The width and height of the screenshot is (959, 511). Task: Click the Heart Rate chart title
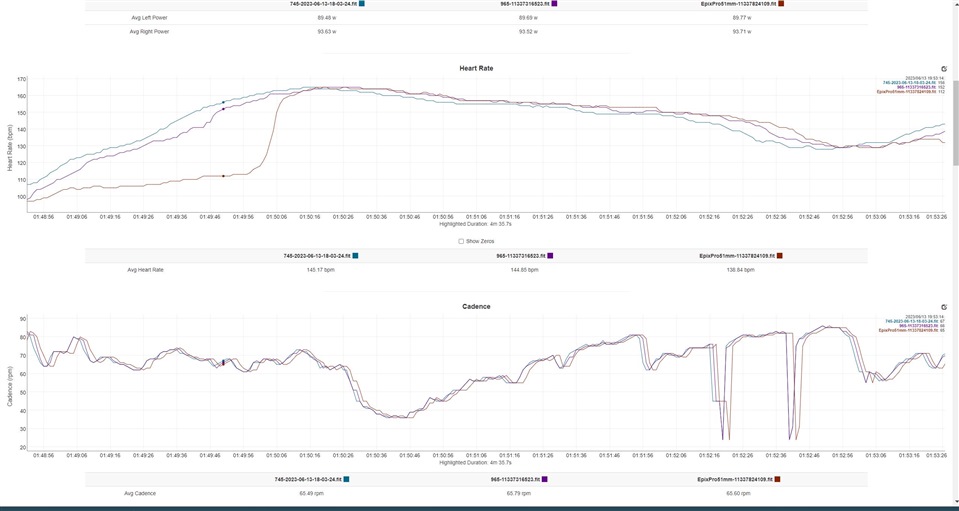pyautogui.click(x=476, y=68)
